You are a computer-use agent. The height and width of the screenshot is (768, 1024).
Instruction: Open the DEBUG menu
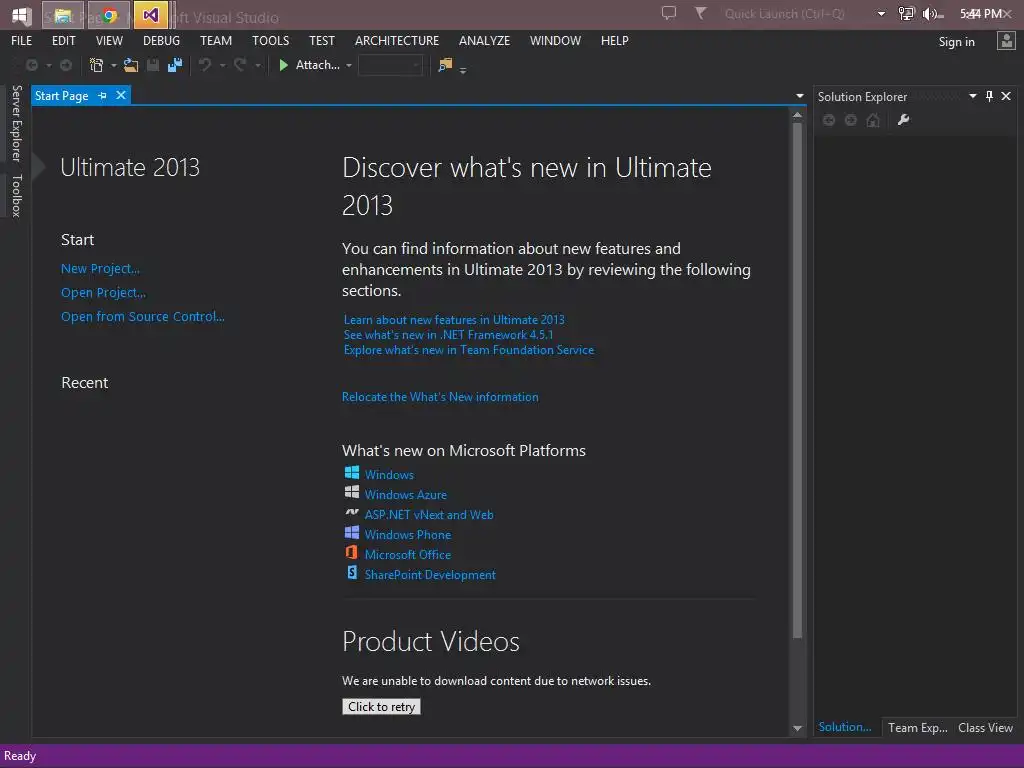coord(161,40)
